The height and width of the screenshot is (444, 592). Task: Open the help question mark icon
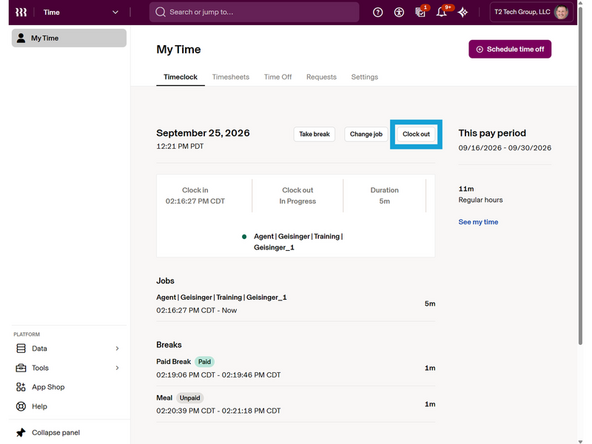pos(378,12)
